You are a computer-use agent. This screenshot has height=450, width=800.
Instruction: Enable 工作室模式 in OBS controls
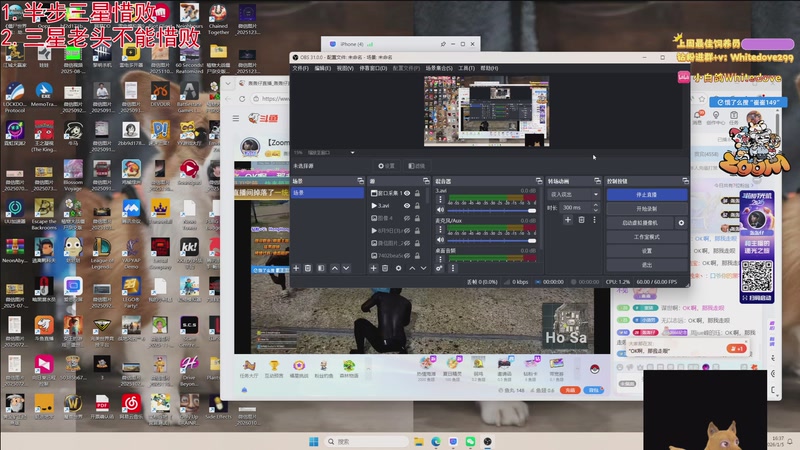click(646, 237)
